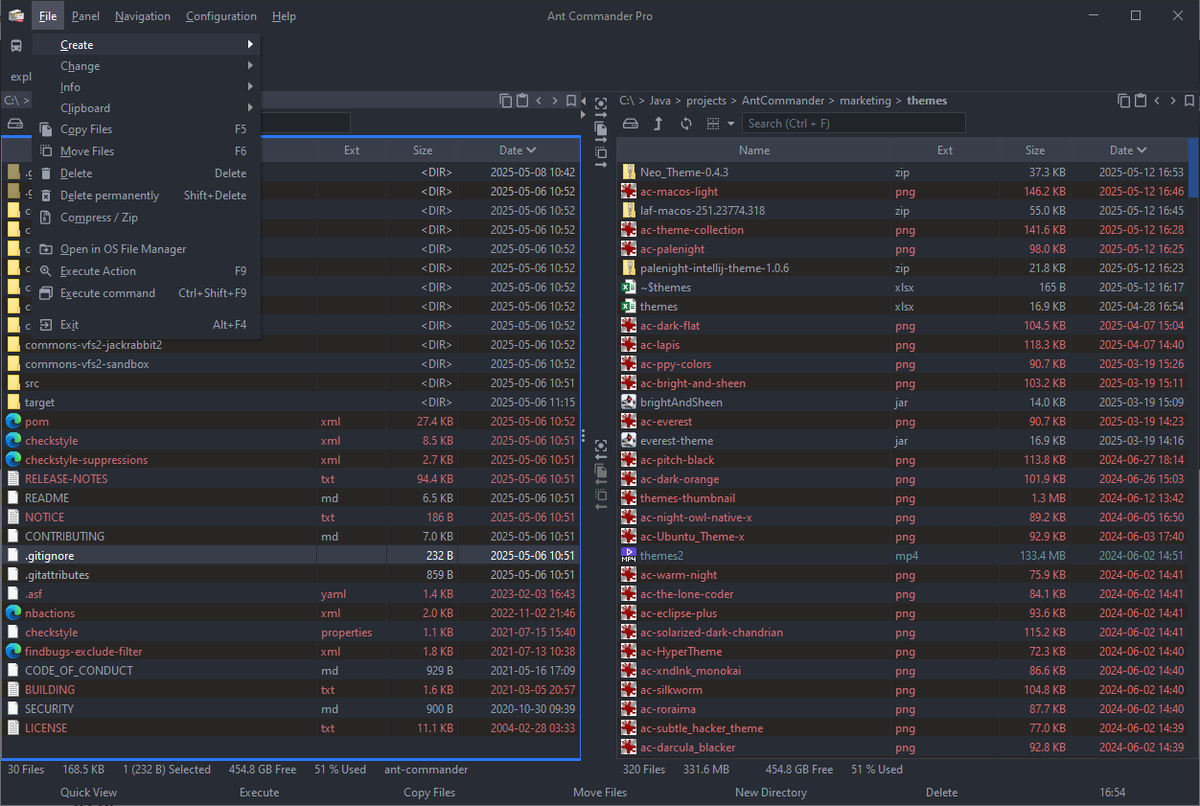
Task: Toggle the right panel Date sort chevron
Action: click(1141, 150)
